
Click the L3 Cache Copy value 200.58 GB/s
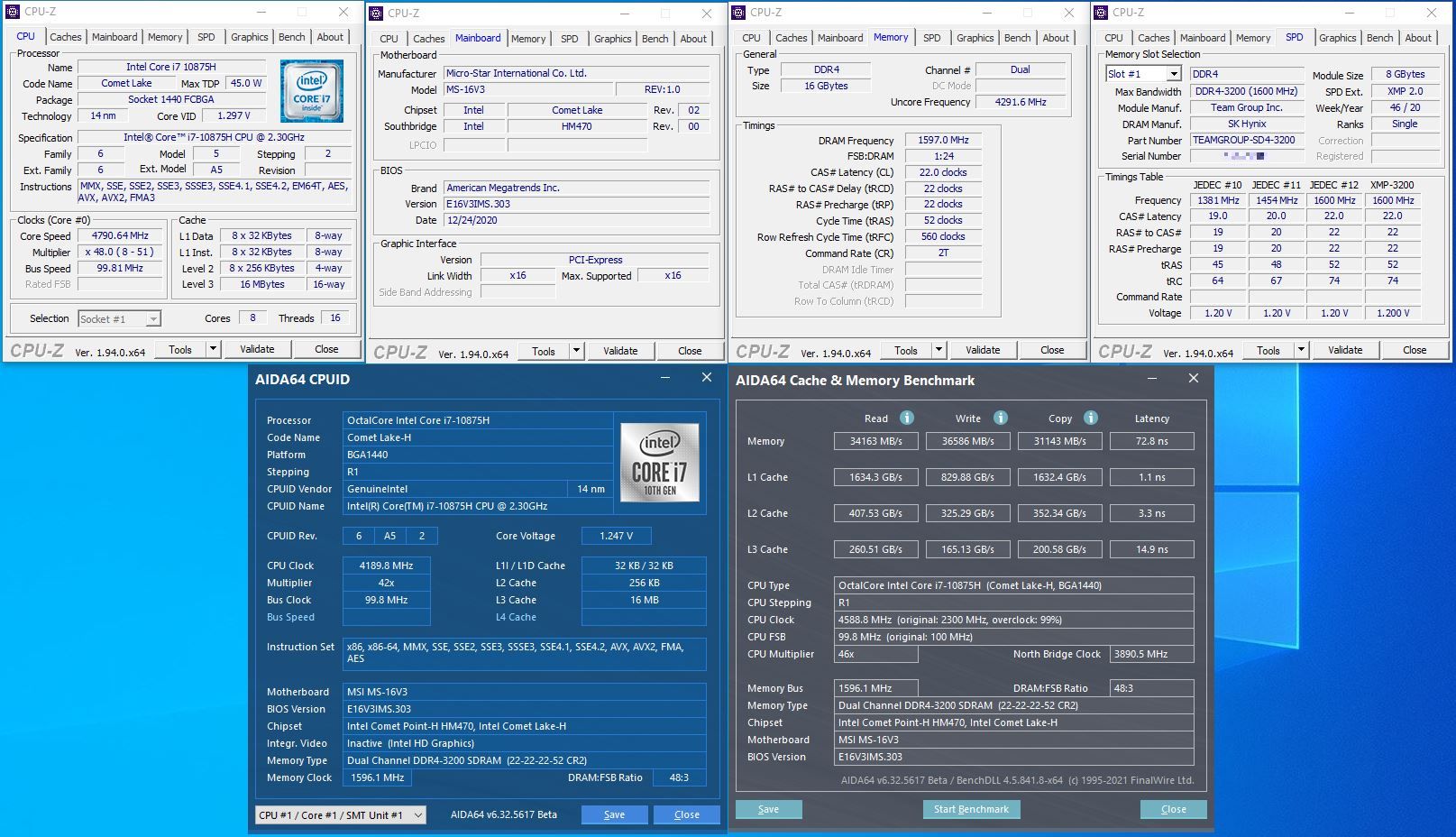click(1059, 549)
